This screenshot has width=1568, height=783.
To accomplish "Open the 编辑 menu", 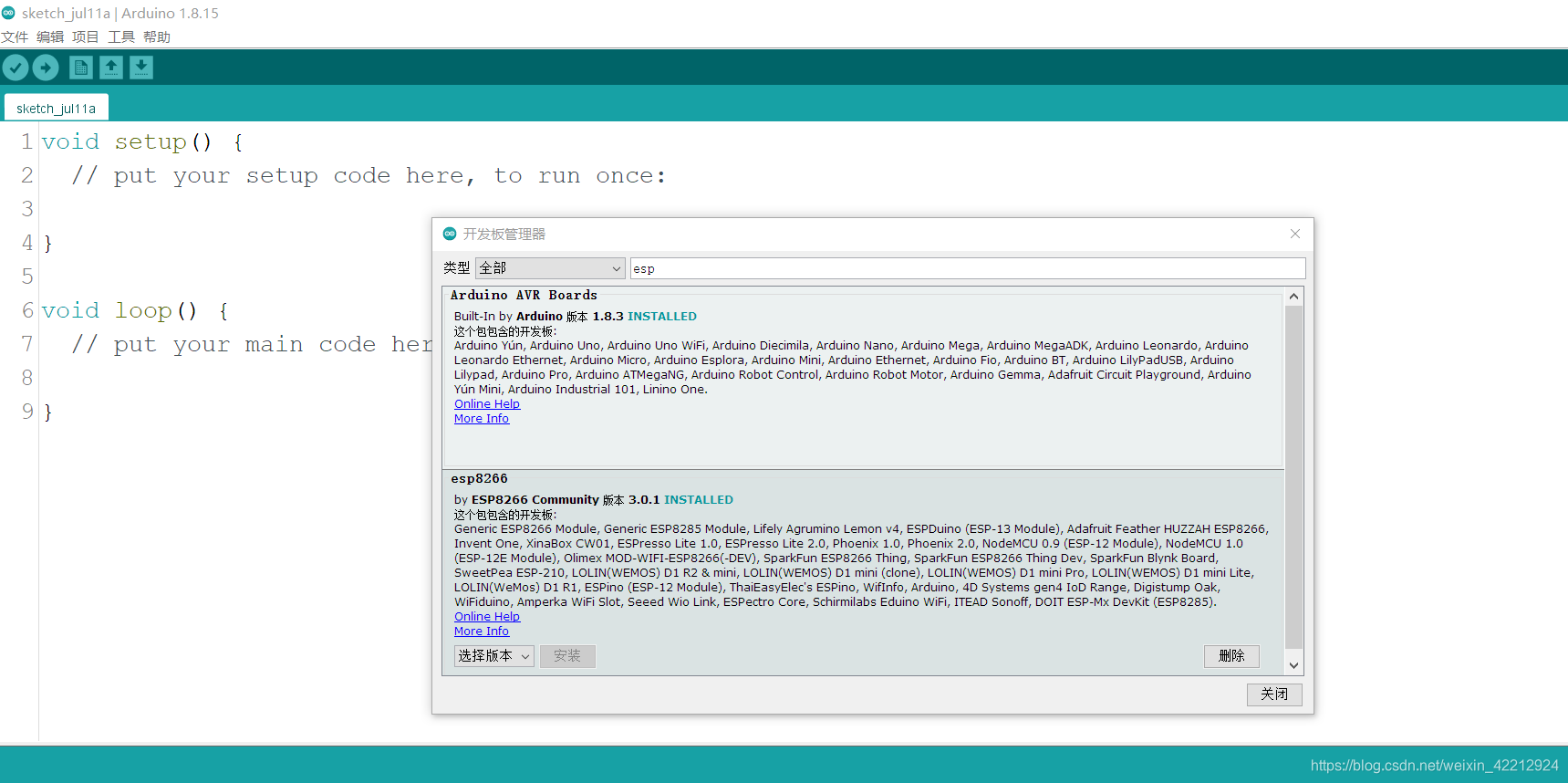I will pos(50,37).
